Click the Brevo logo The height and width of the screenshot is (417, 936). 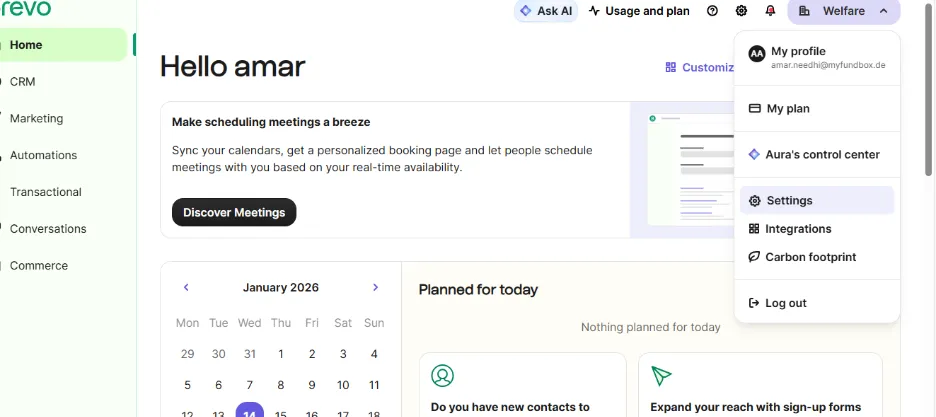26,8
